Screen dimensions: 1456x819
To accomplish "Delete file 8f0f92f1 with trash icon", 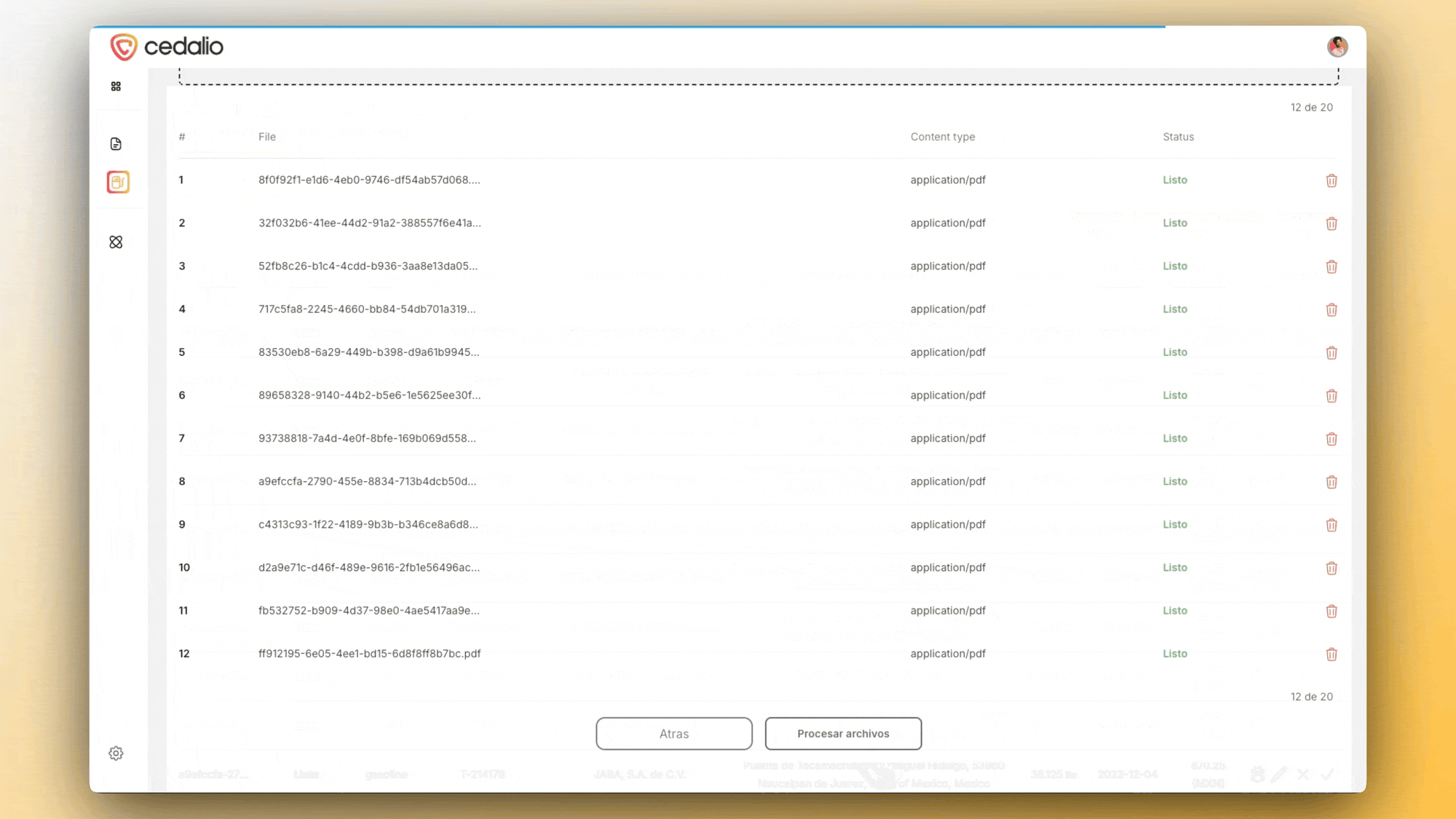I will point(1331,181).
